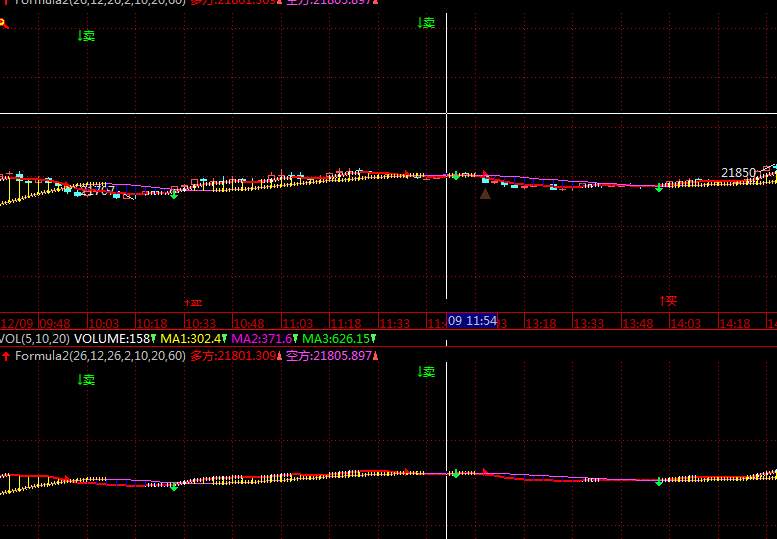Click the 11:03 time axis label
This screenshot has width=777, height=539.
298,323
